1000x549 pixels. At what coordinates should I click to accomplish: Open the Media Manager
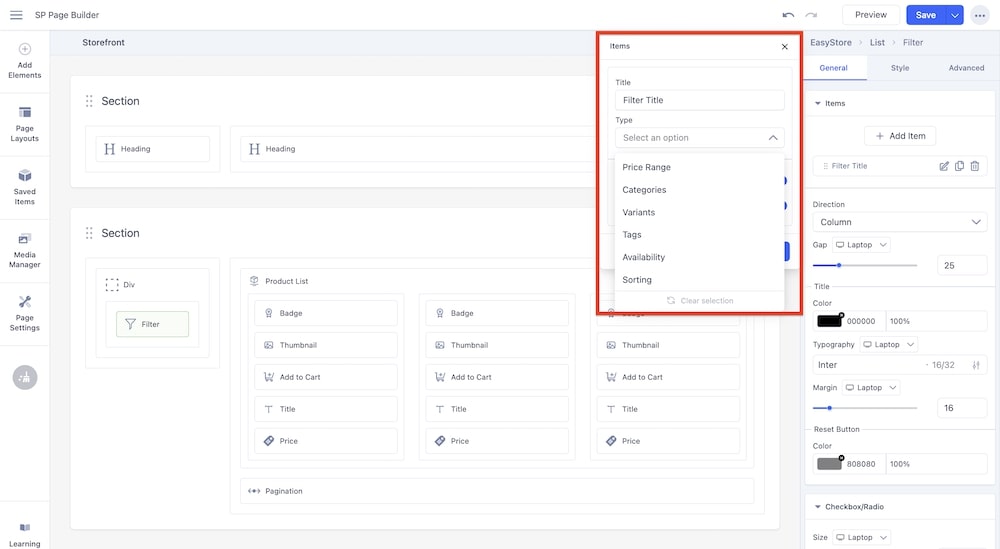tap(25, 250)
